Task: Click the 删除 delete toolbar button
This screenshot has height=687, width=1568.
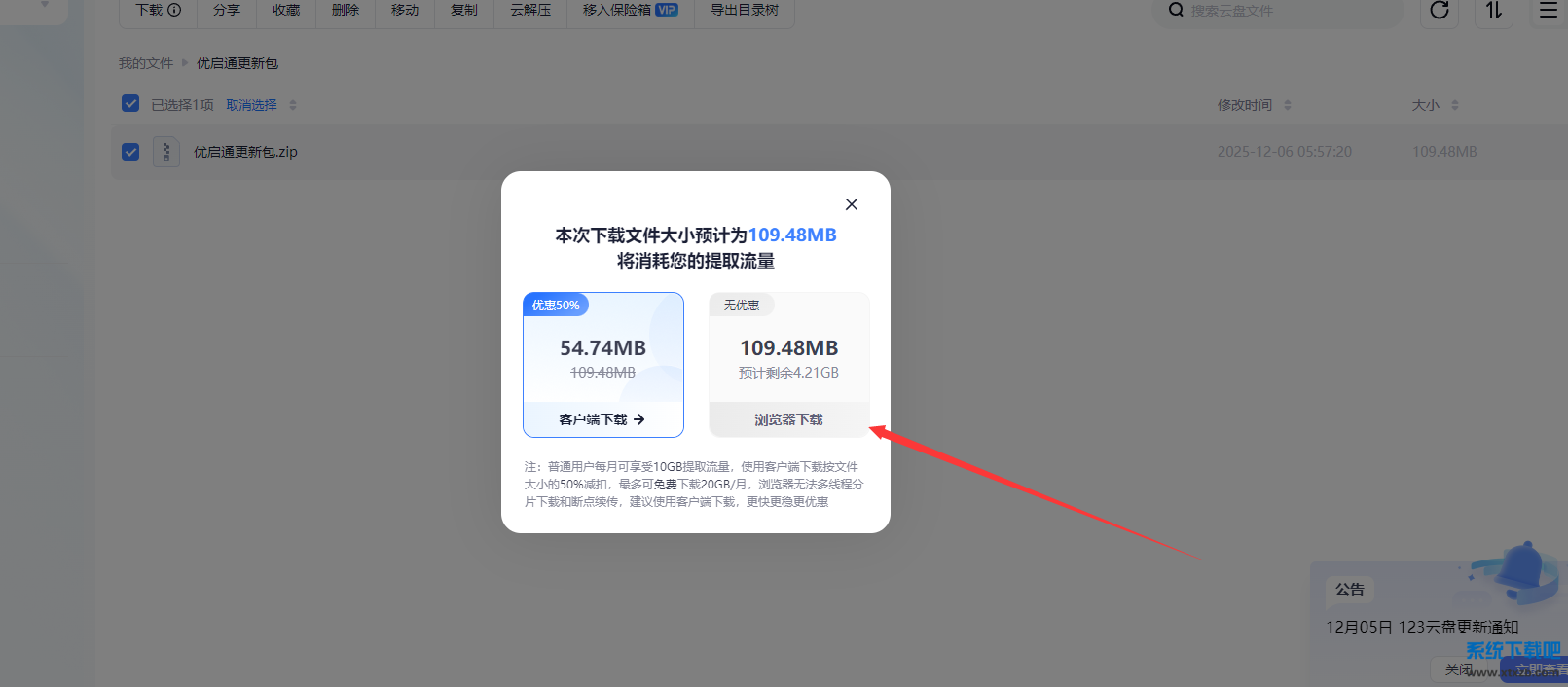Action: click(x=346, y=10)
